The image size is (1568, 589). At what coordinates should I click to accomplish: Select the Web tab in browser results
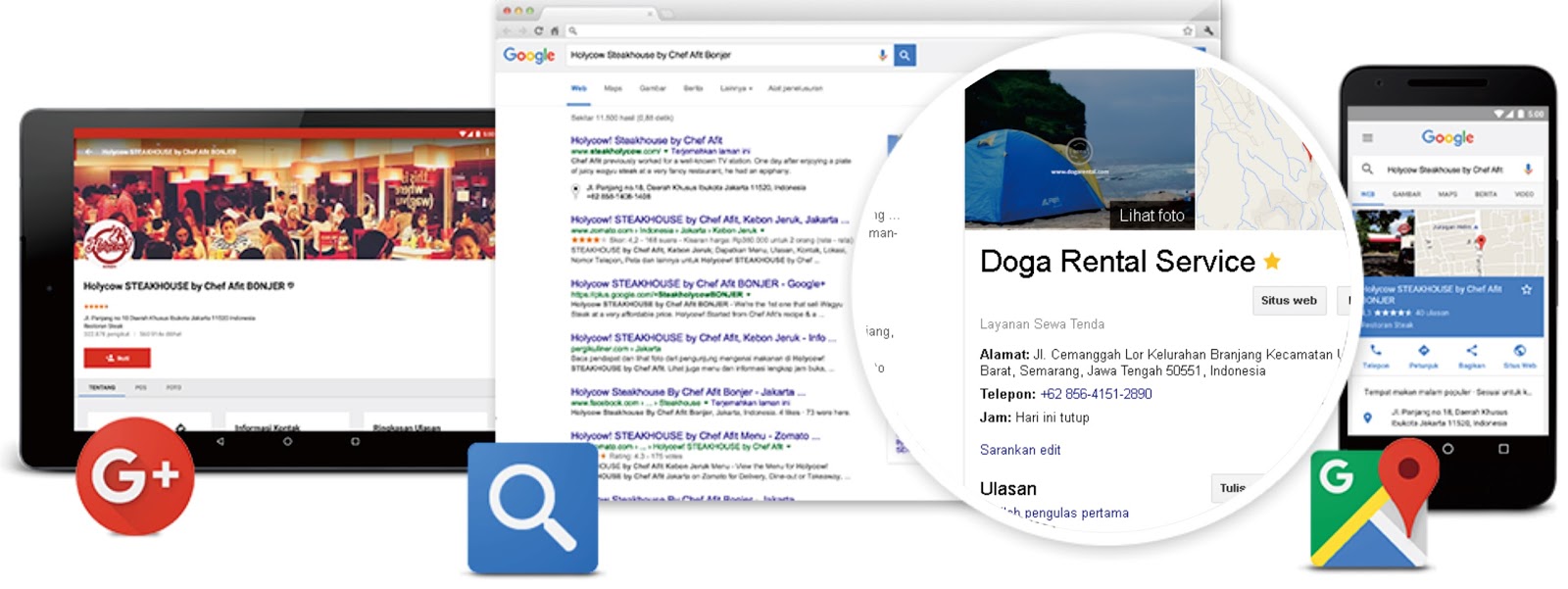click(x=579, y=88)
